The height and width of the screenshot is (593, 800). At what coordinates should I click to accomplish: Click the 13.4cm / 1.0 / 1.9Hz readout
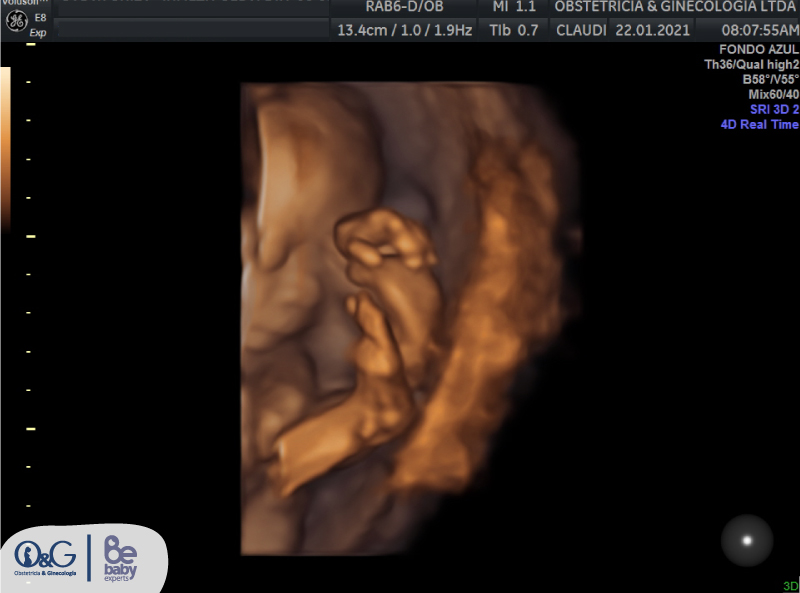point(405,31)
